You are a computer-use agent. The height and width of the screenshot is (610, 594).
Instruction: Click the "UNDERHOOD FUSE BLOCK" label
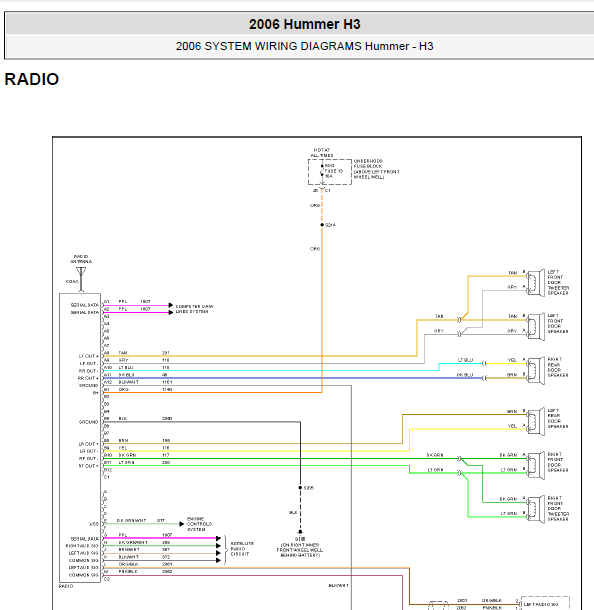click(368, 163)
